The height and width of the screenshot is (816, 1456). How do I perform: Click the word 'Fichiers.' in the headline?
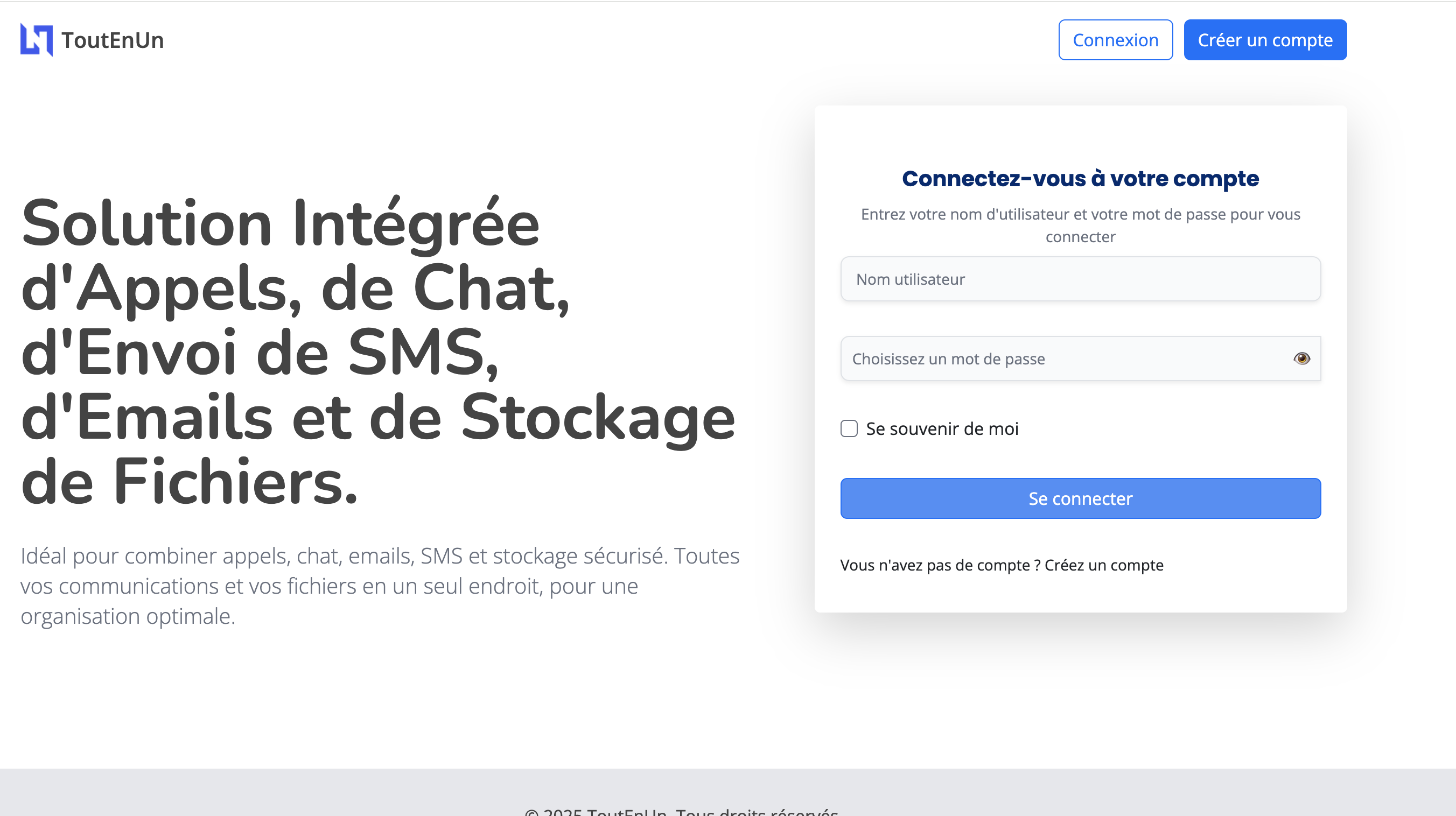point(236,482)
